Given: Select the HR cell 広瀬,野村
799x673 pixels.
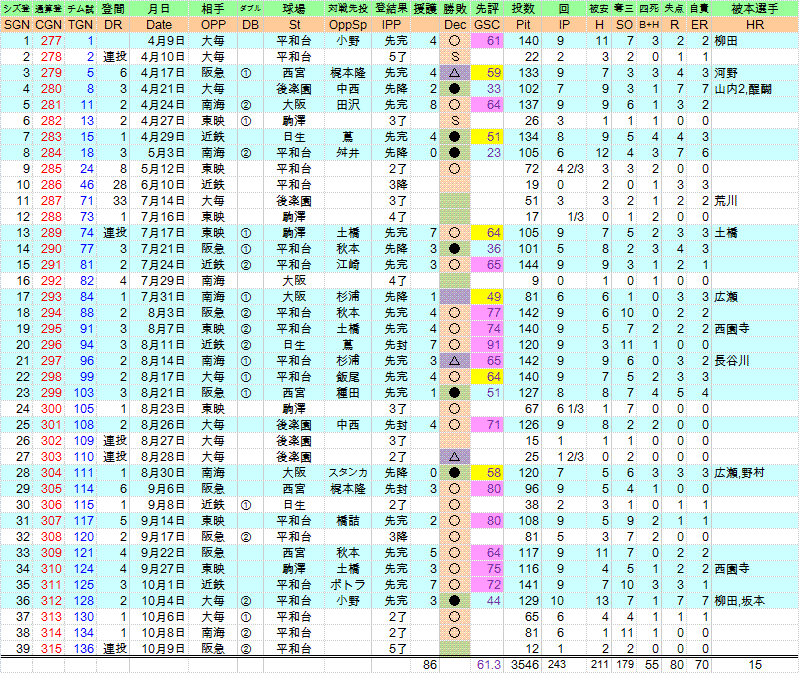Looking at the screenshot, I should (x=739, y=473).
